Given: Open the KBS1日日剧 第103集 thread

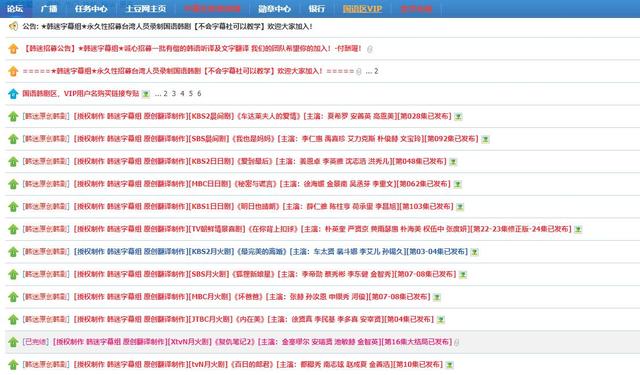Looking at the screenshot, I should [264, 206].
